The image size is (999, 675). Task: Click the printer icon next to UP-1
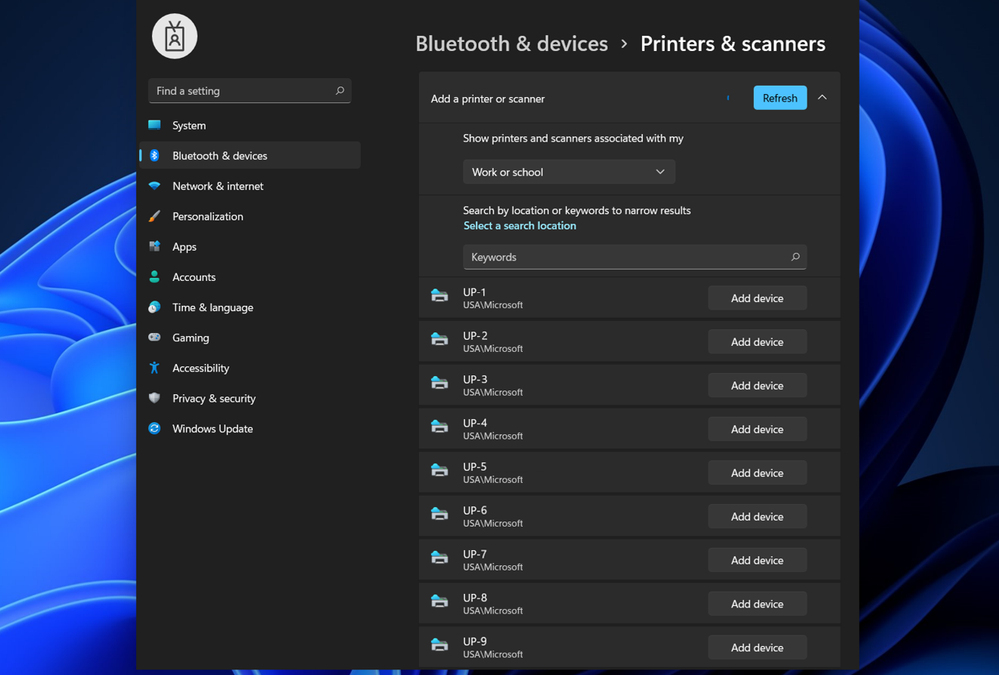[440, 295]
